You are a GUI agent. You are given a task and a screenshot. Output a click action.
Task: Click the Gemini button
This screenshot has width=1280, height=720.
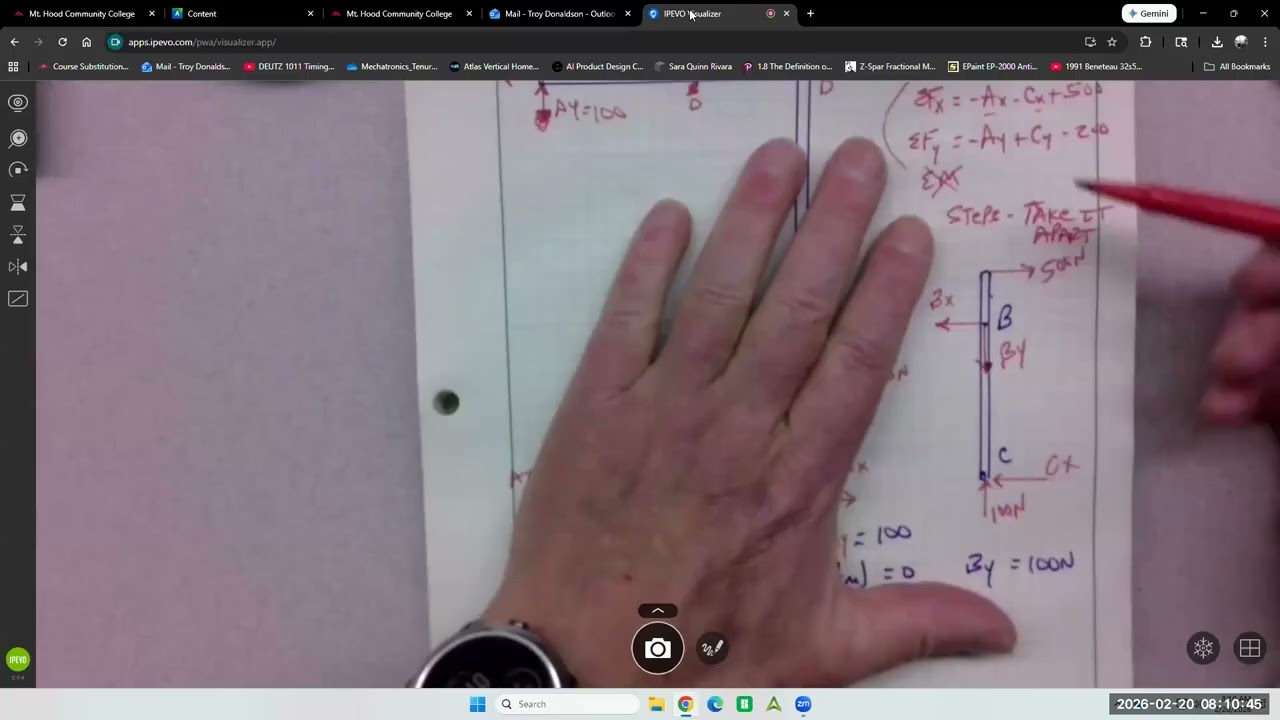pyautogui.click(x=1149, y=14)
